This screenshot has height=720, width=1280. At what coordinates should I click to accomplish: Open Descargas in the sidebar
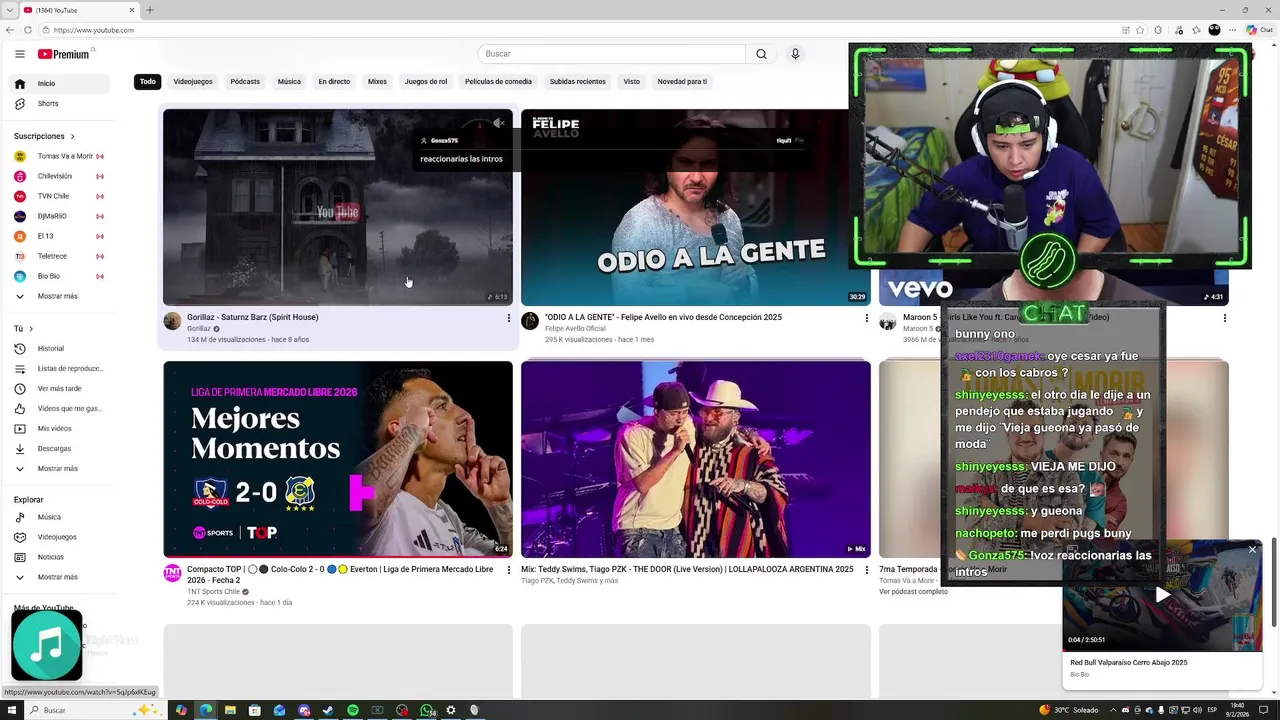58,449
